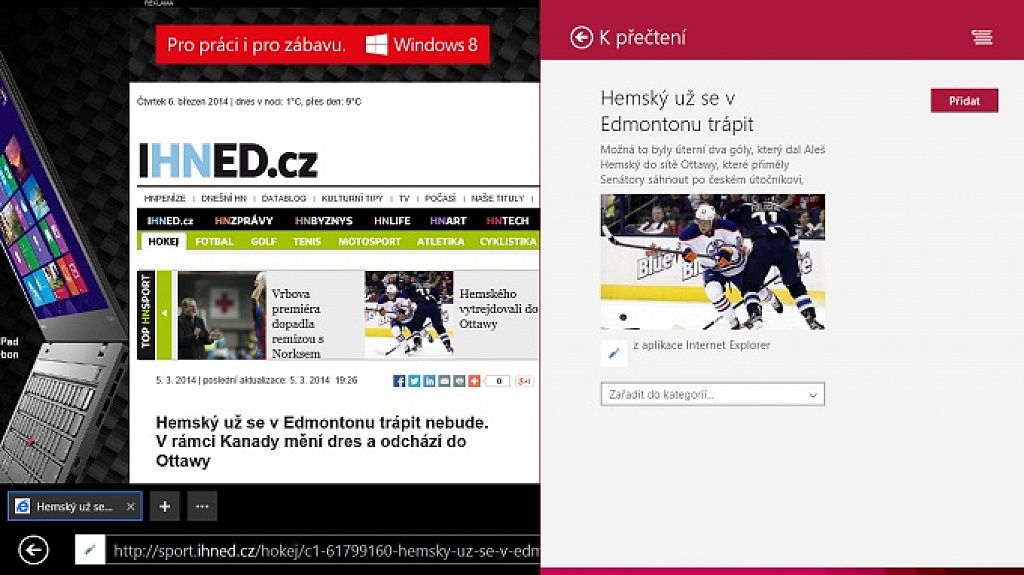Open the DATABLOG link
Image resolution: width=1024 pixels, height=575 pixels.
click(x=283, y=198)
